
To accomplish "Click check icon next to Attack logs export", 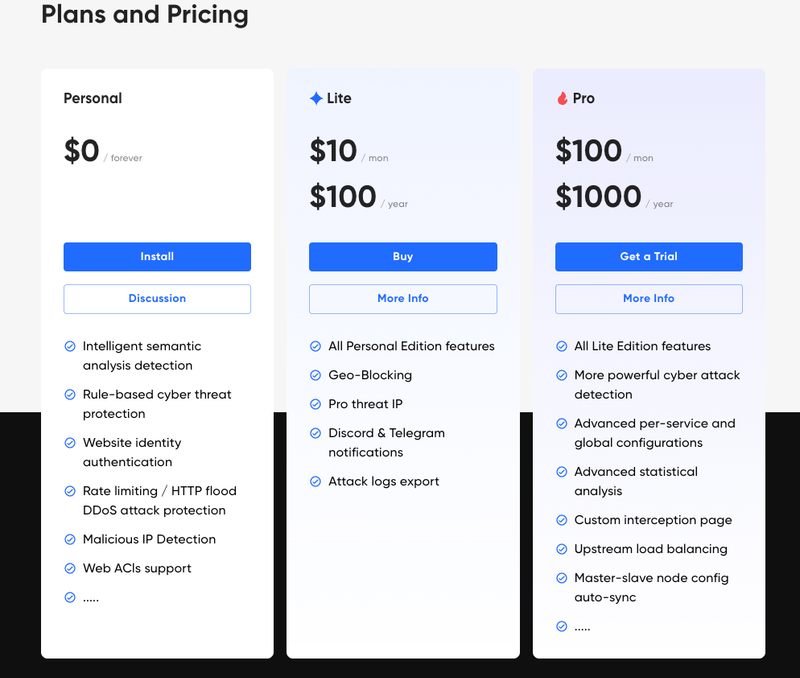I will [315, 482].
